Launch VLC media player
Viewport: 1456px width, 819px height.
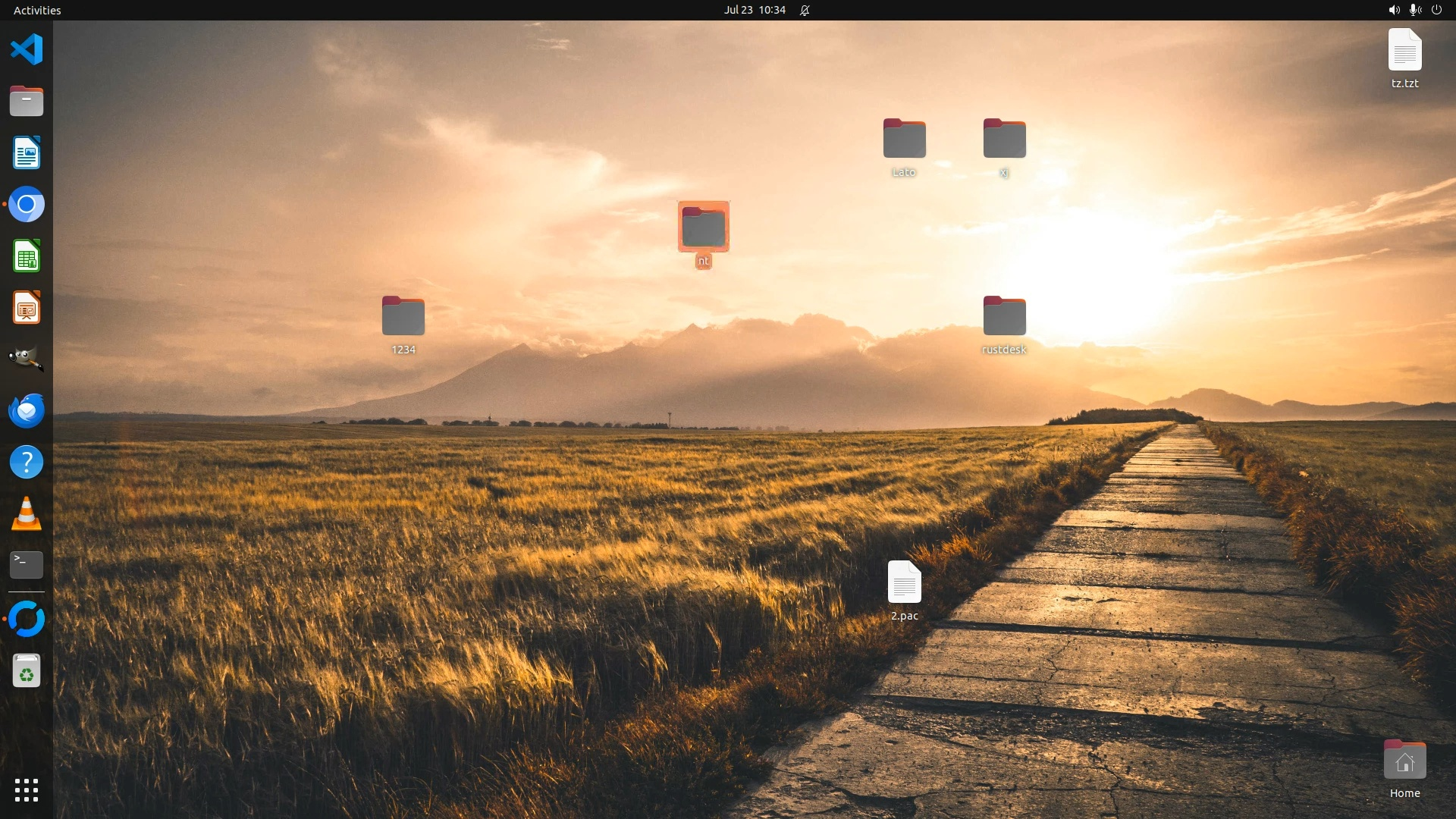(x=27, y=513)
